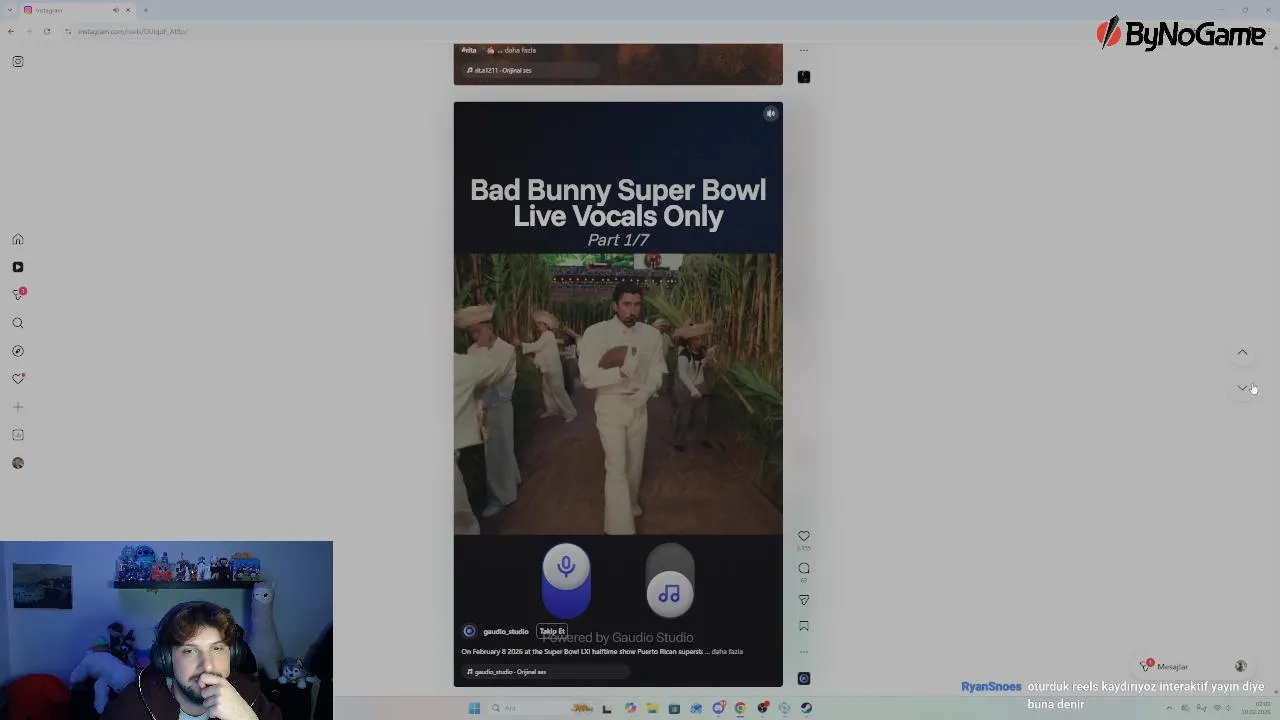Expand caption with daha fazla
Screen dimensions: 1280x720
tap(727, 652)
